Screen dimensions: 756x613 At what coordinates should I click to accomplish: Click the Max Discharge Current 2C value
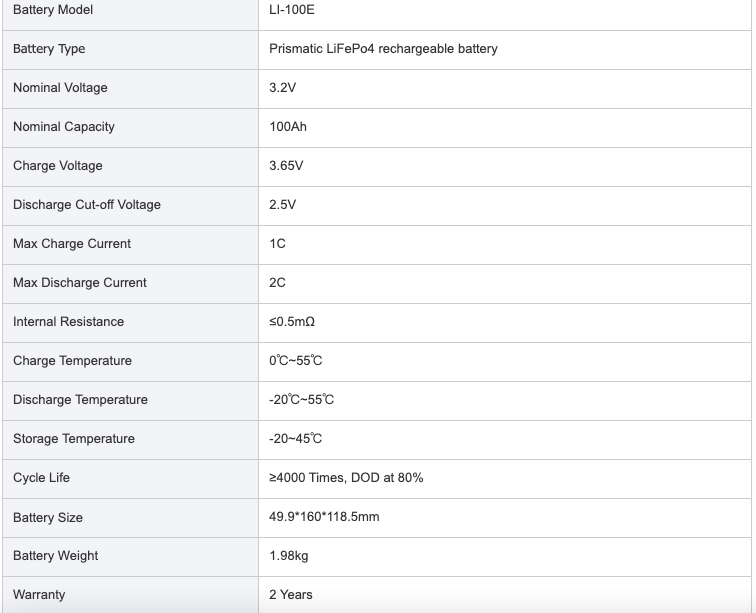click(x=277, y=283)
